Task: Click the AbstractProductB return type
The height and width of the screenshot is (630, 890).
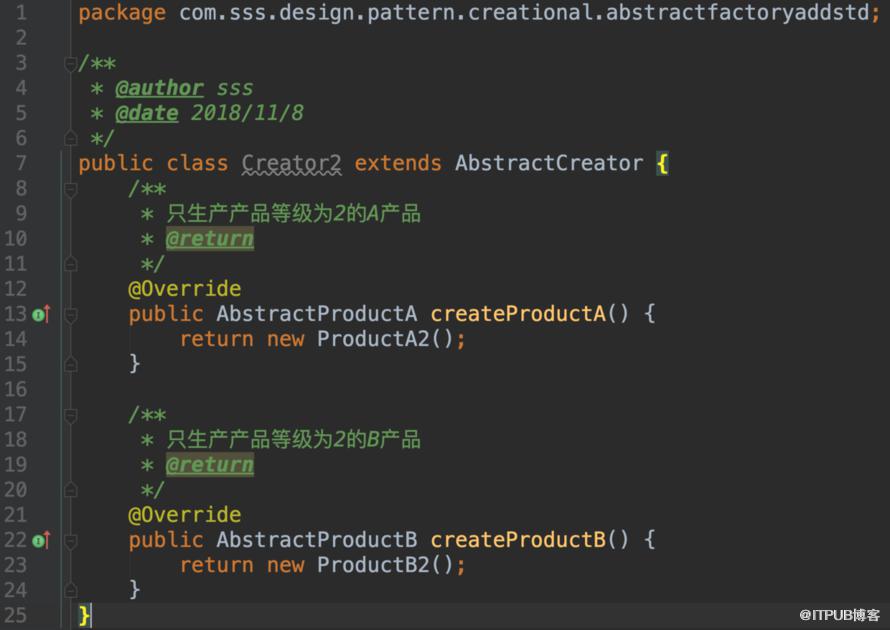Action: point(317,540)
